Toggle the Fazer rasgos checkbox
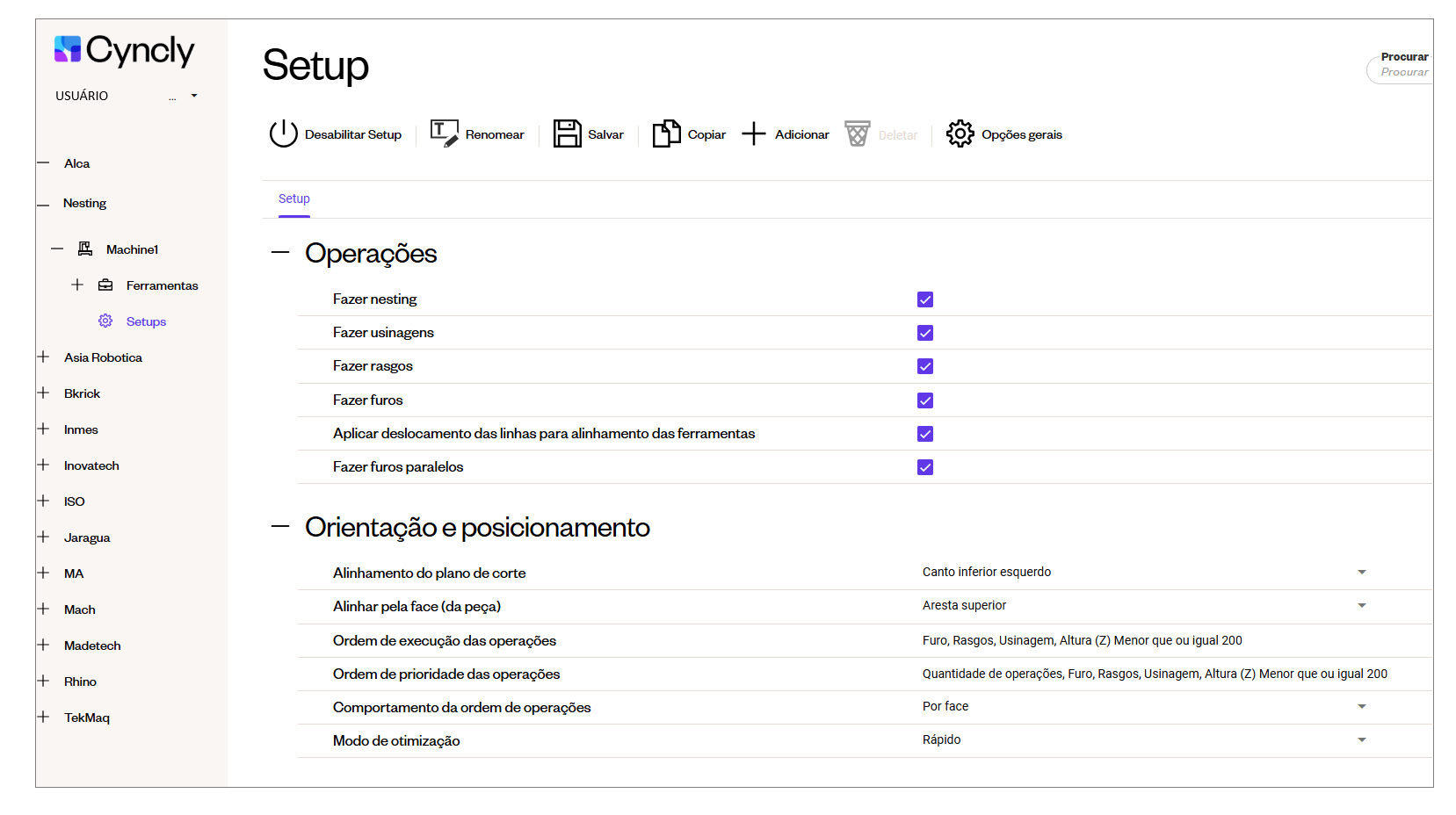 click(x=925, y=366)
